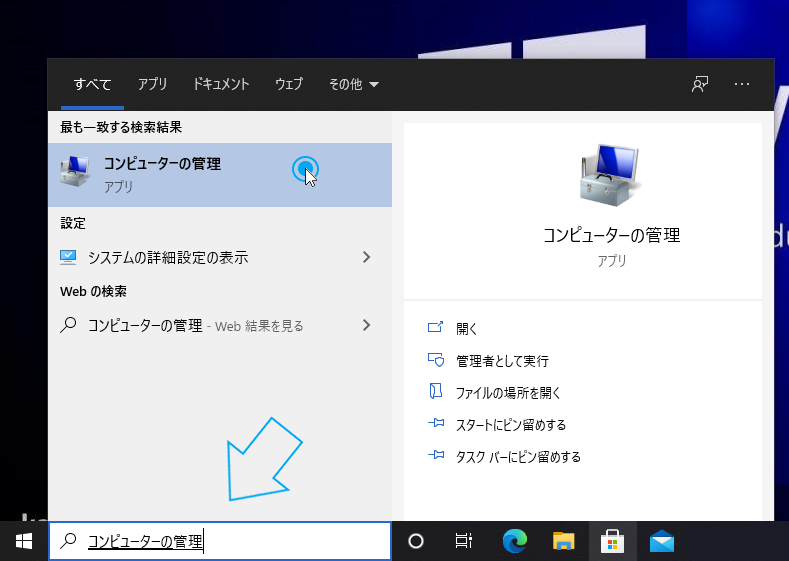
Task: Click the monitor icon beside システムの詳細設定の表示
Action: (68, 257)
